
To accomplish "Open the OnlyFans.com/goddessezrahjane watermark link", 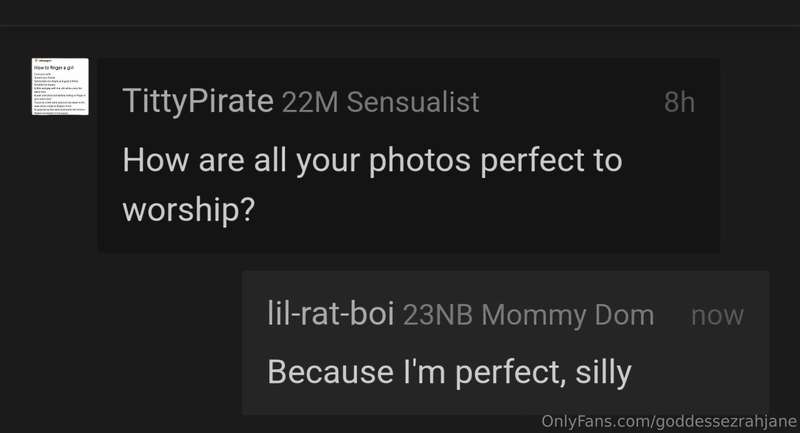I will pos(669,421).
